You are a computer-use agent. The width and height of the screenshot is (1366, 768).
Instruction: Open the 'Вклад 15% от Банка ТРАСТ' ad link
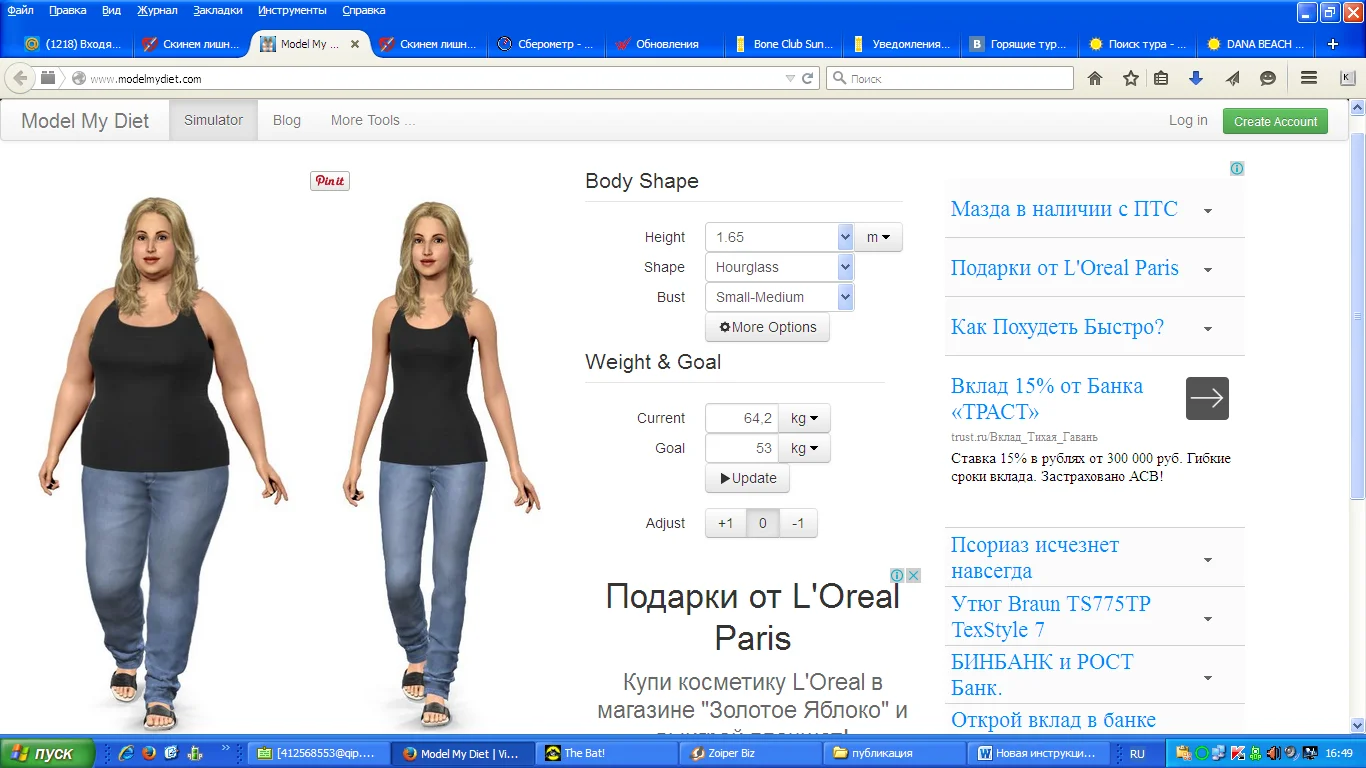(x=1047, y=398)
